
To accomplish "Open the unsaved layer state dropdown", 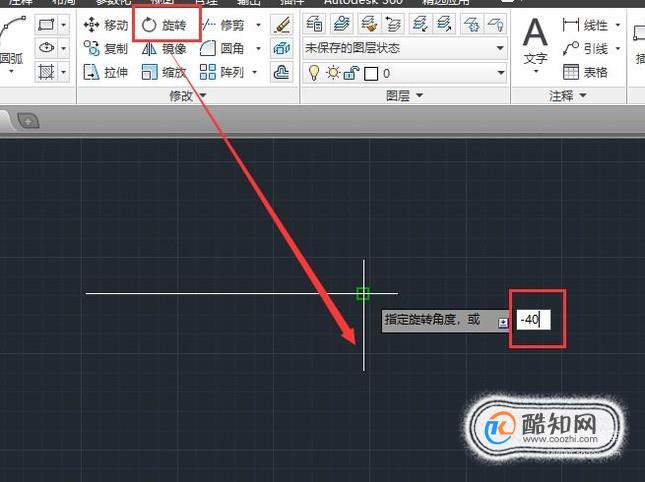I will click(500, 48).
